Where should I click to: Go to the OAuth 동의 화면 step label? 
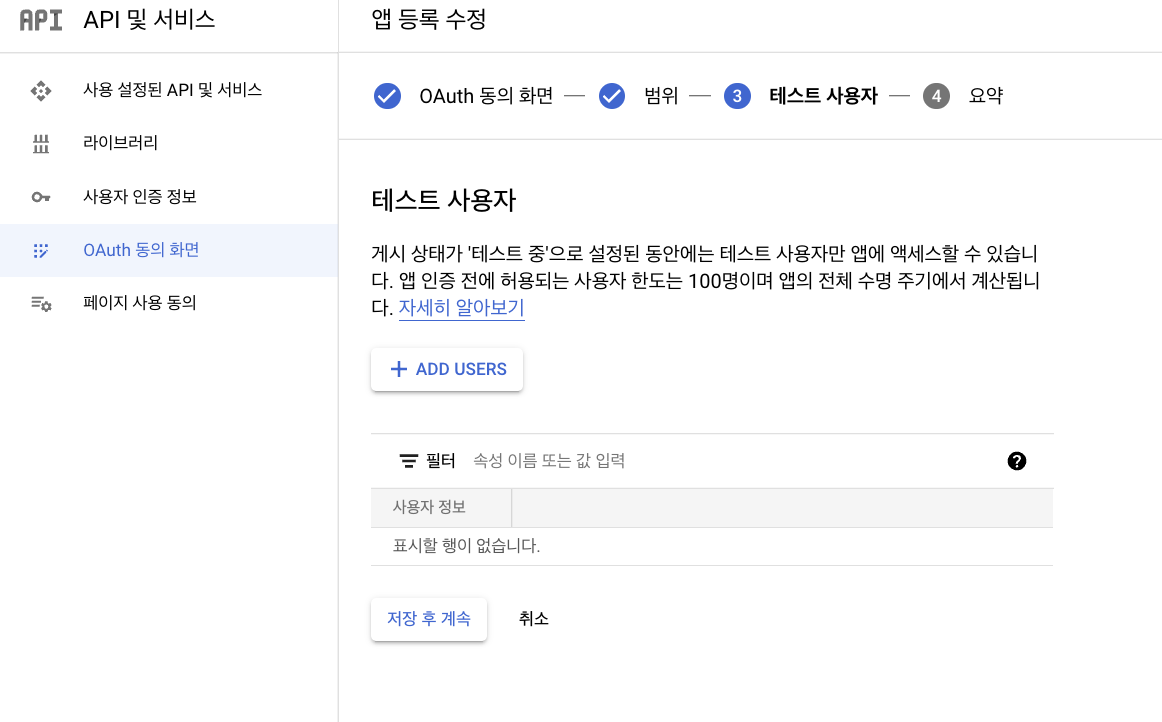486,96
